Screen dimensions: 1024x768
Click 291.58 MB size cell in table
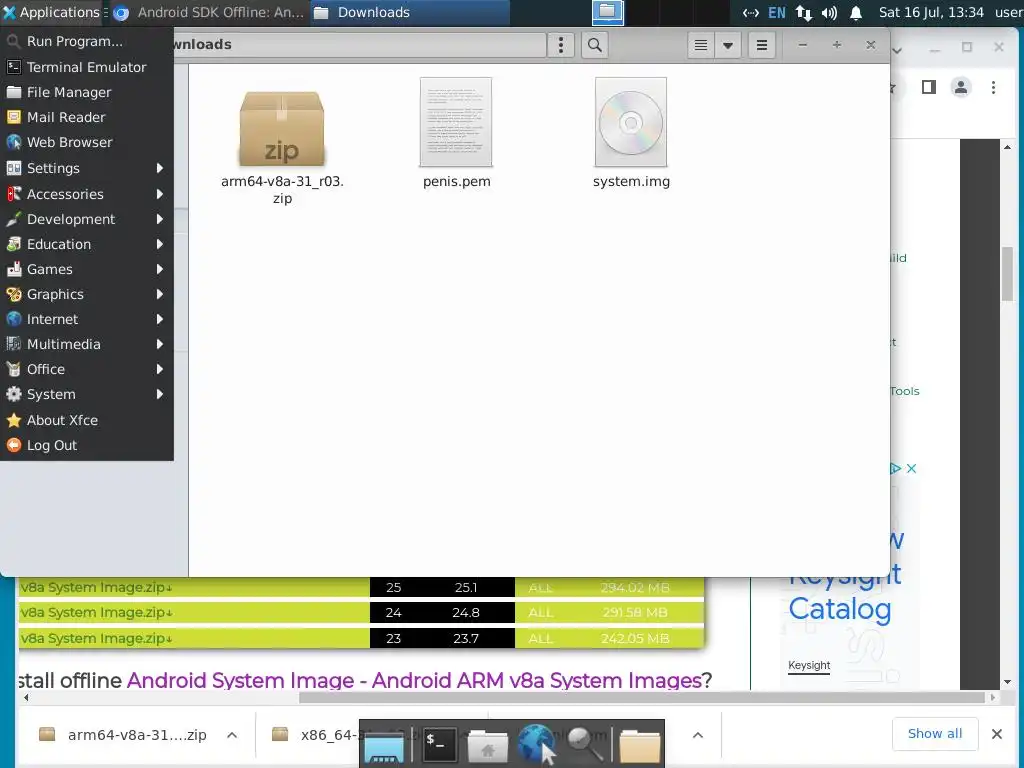pyautogui.click(x=634, y=613)
